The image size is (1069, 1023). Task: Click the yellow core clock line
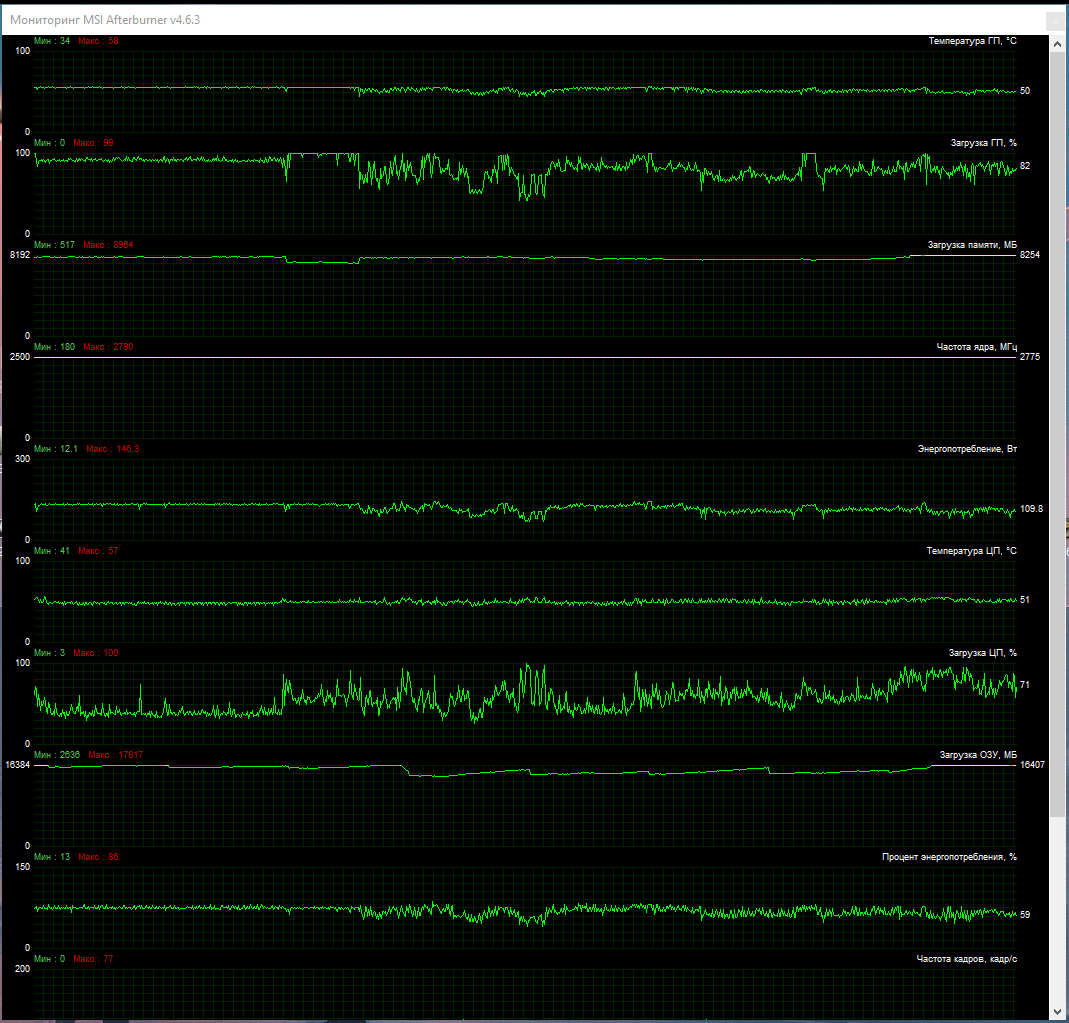(525, 357)
